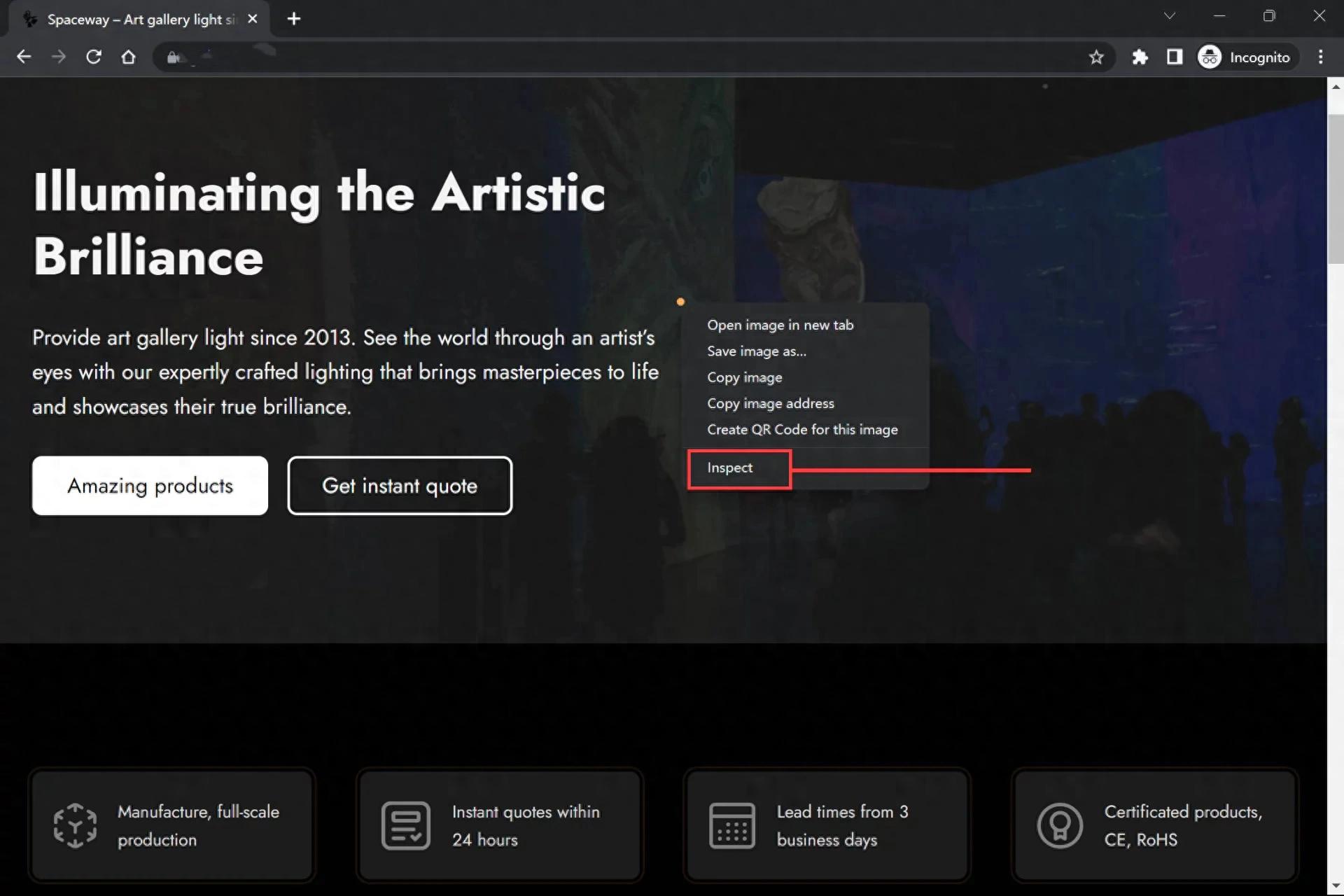This screenshot has width=1344, height=896.
Task: Open the extensions puzzle icon
Action: [1140, 57]
